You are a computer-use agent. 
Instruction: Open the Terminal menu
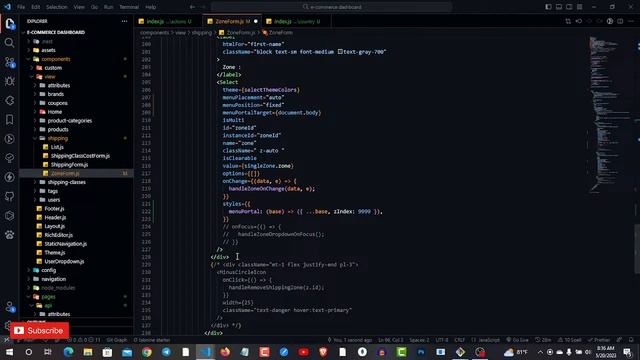pos(129,7)
